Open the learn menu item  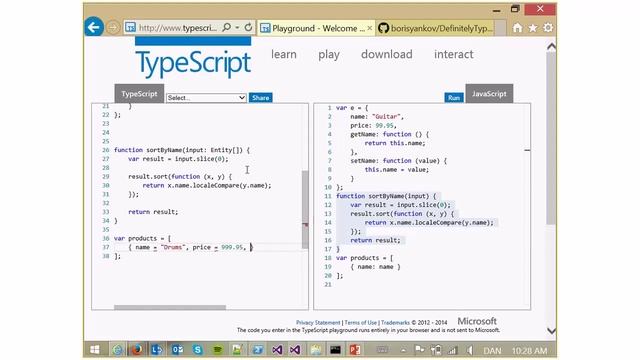click(284, 54)
